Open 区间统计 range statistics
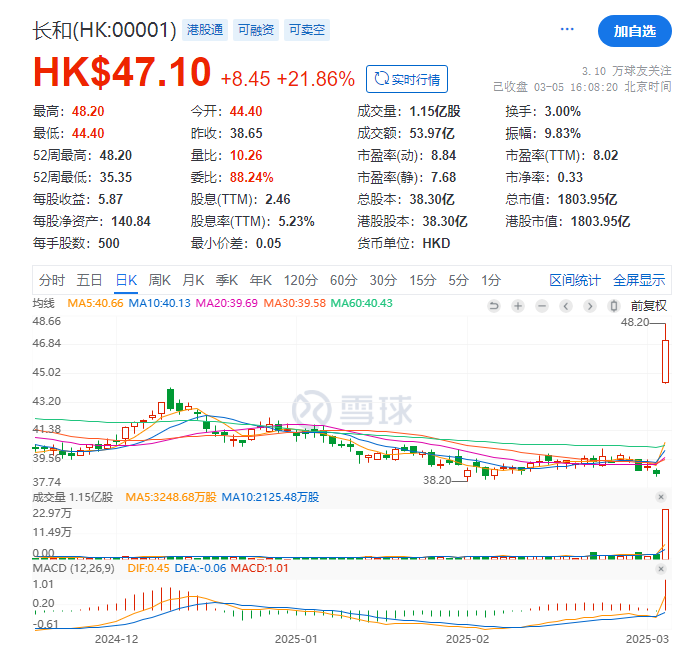This screenshot has width=677, height=654. click(575, 280)
